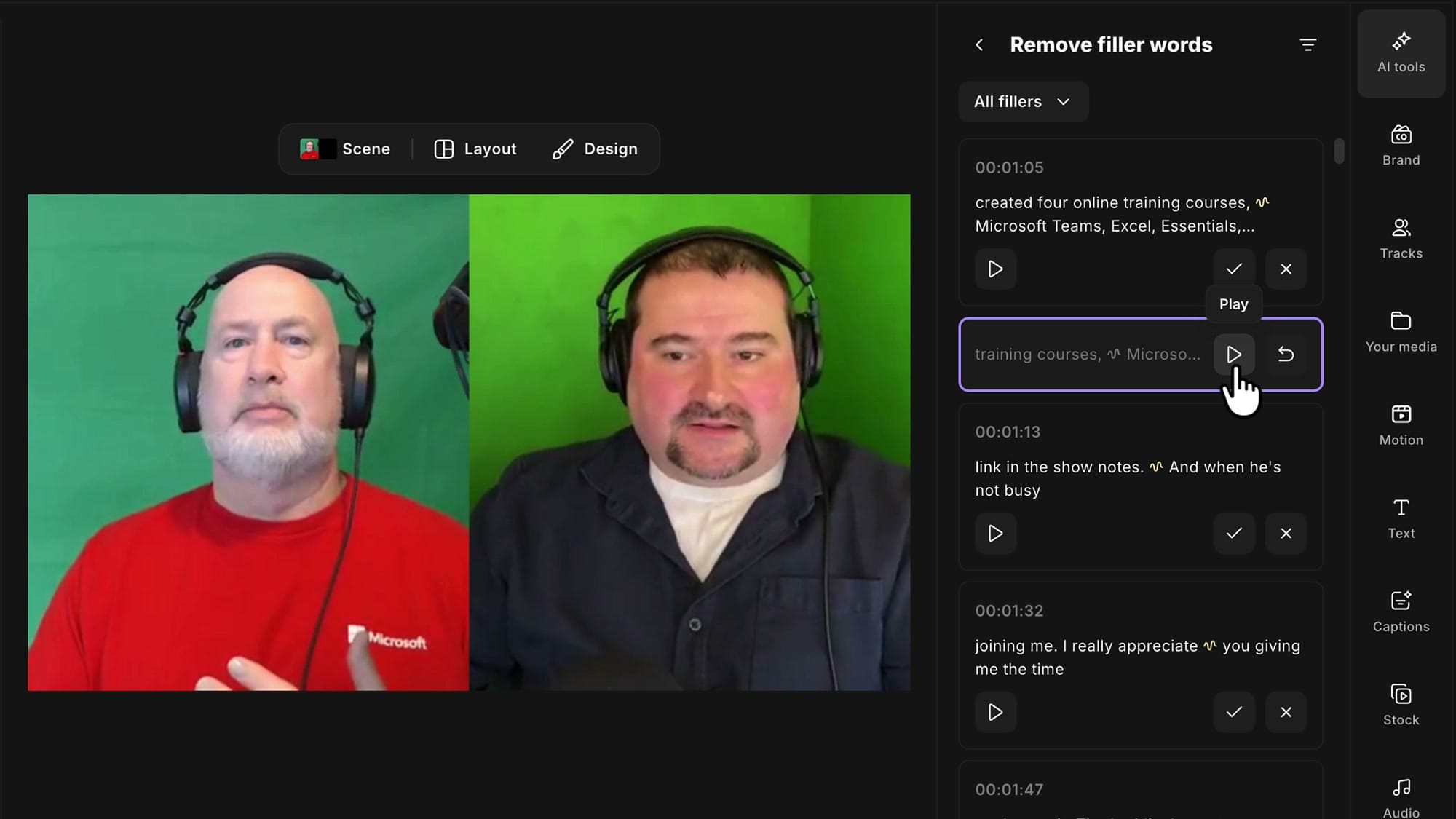
Task: Go back from Remove filler words
Action: (x=979, y=45)
